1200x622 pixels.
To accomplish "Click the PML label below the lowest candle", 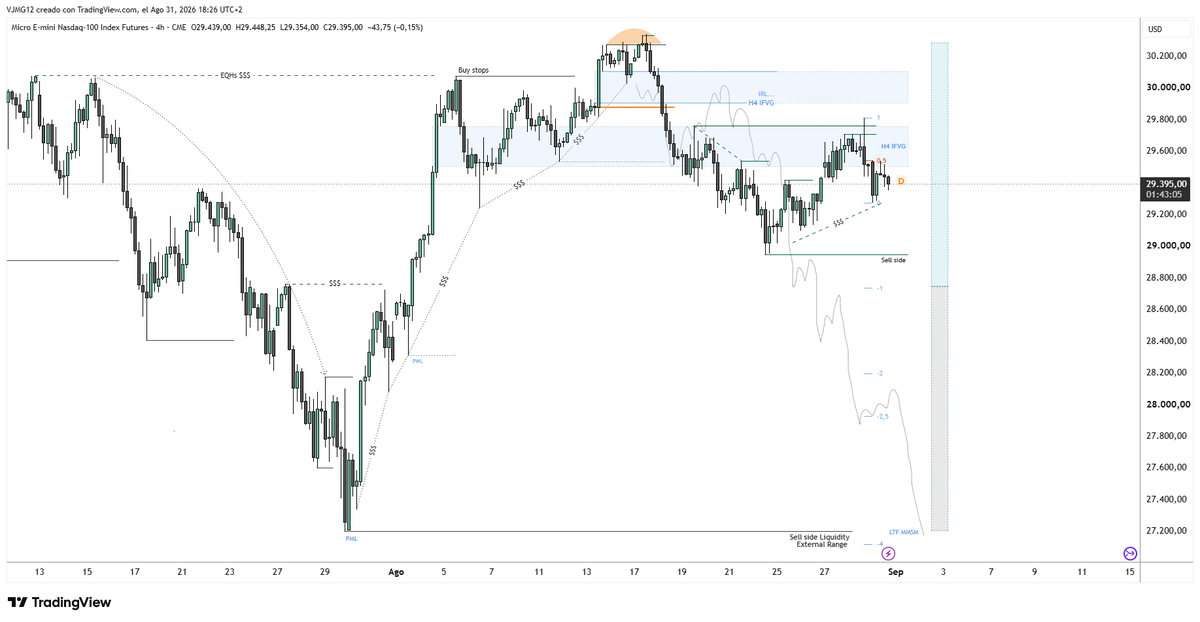I will point(351,538).
